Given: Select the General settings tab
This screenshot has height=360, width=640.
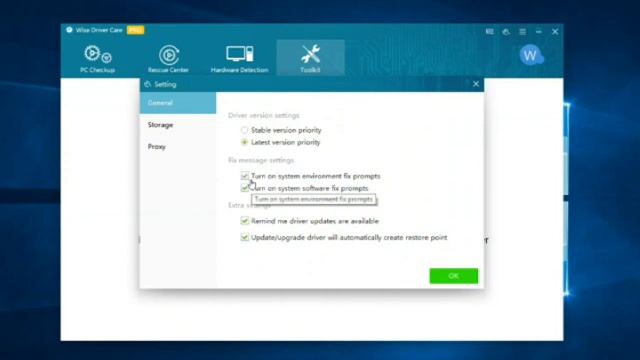Looking at the screenshot, I should [178, 103].
